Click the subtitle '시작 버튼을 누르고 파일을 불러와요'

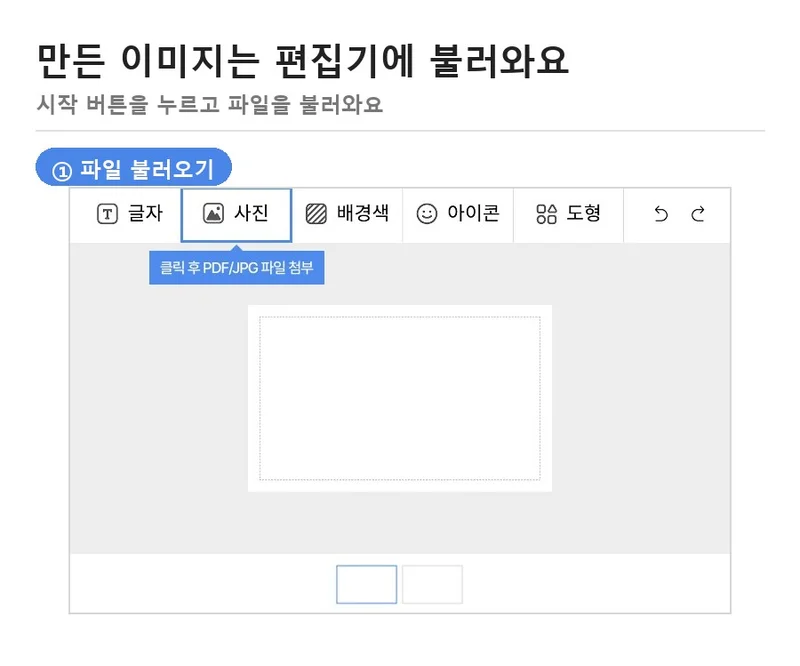coord(210,105)
